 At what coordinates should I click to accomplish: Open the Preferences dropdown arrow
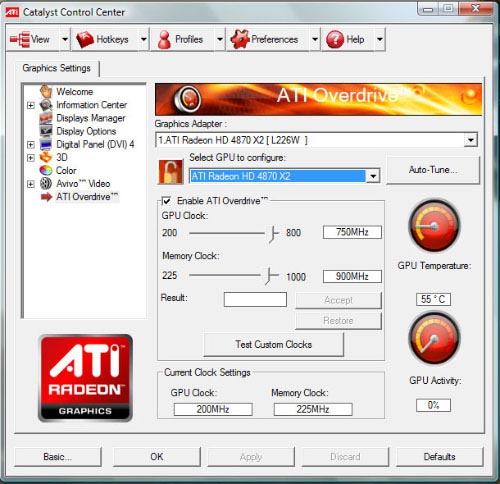click(315, 39)
